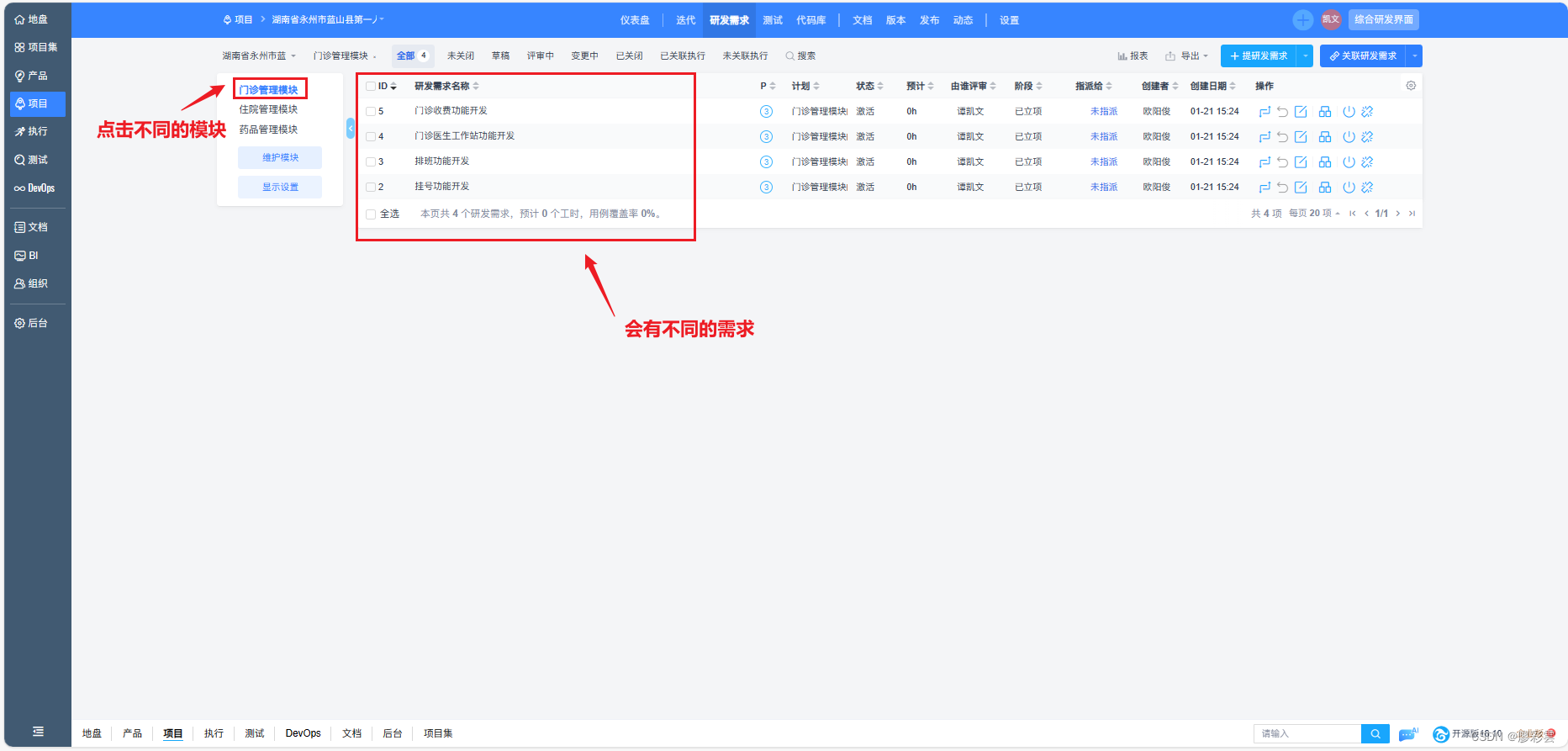
Task: Open the AI chat icon at bottom
Action: (1408, 734)
